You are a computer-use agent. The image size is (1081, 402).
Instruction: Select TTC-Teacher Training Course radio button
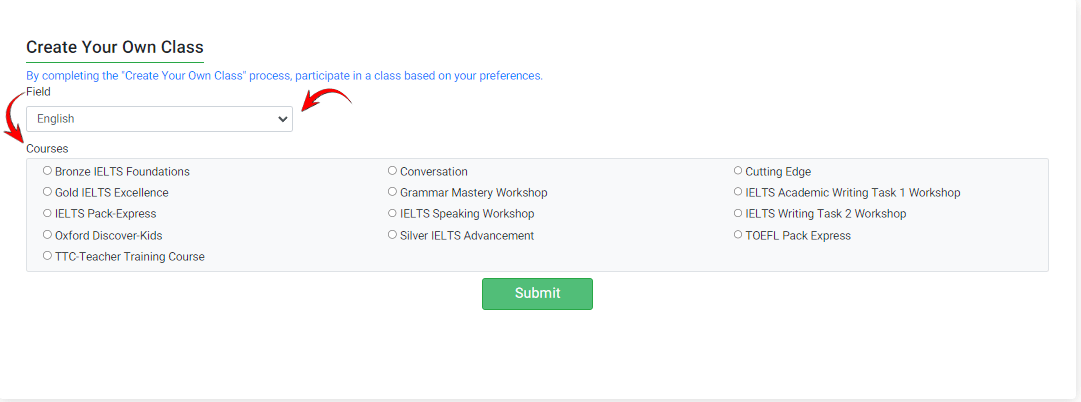point(48,256)
